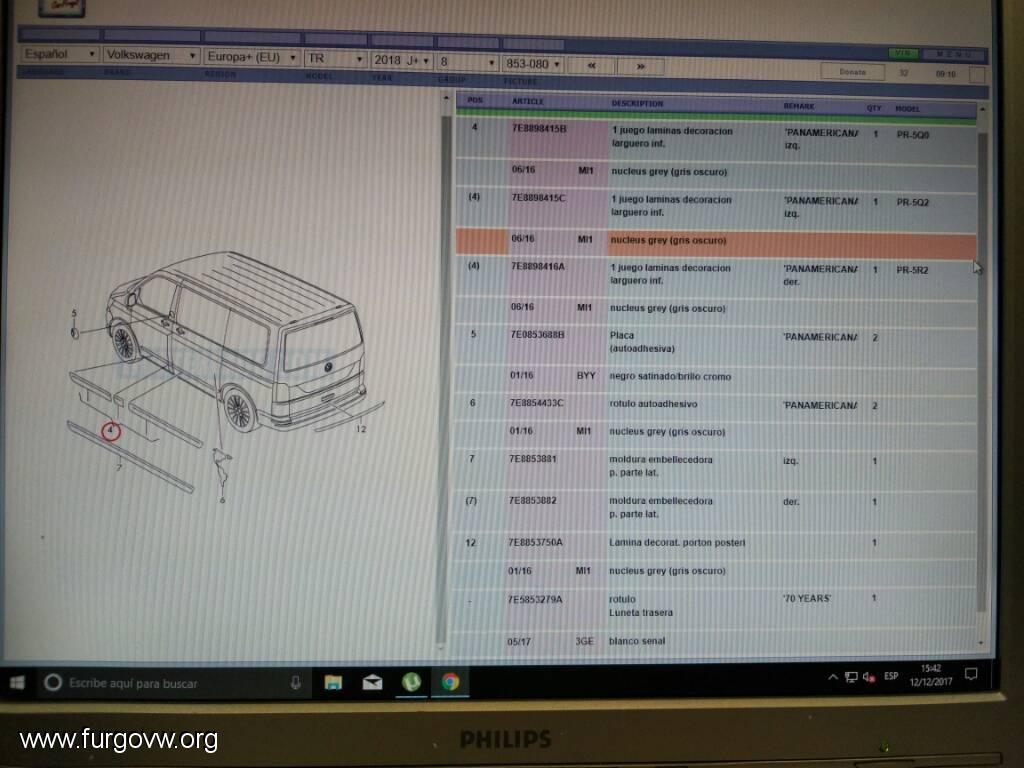
Task: Select article 7E8854433C
Action: point(536,403)
